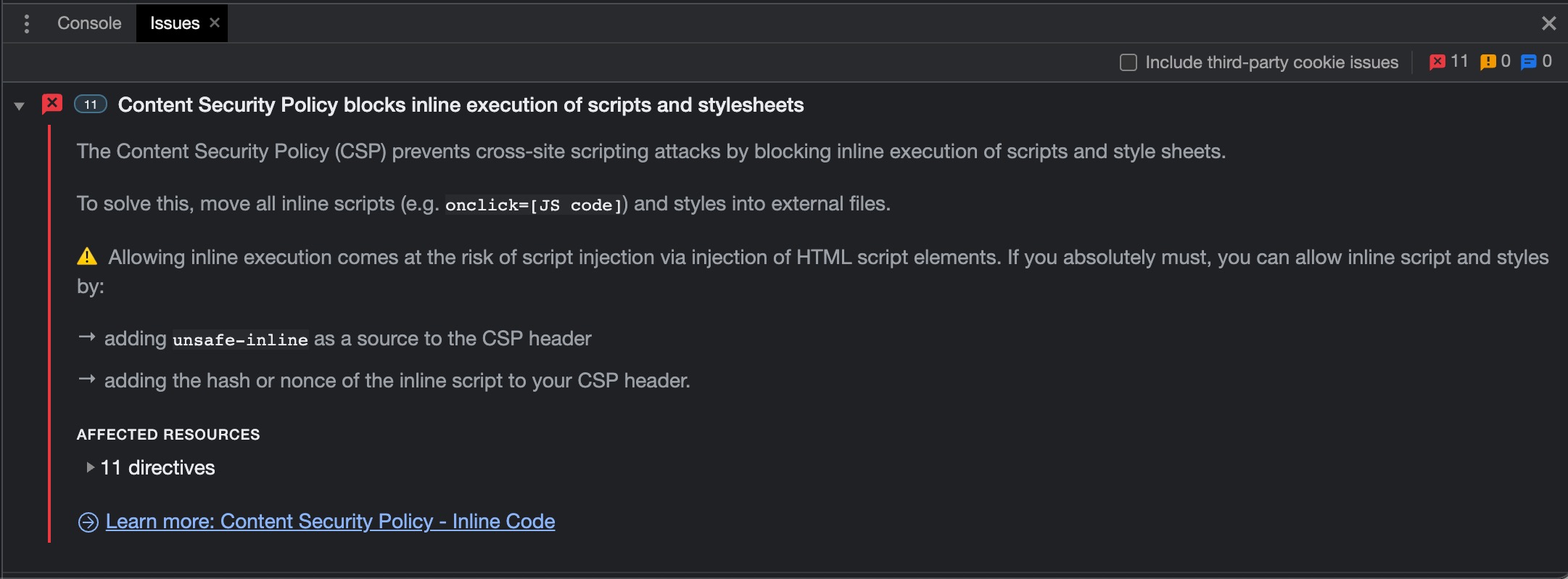Click the yellow warning triangle icon
This screenshot has height=579, width=1568.
[x=87, y=257]
